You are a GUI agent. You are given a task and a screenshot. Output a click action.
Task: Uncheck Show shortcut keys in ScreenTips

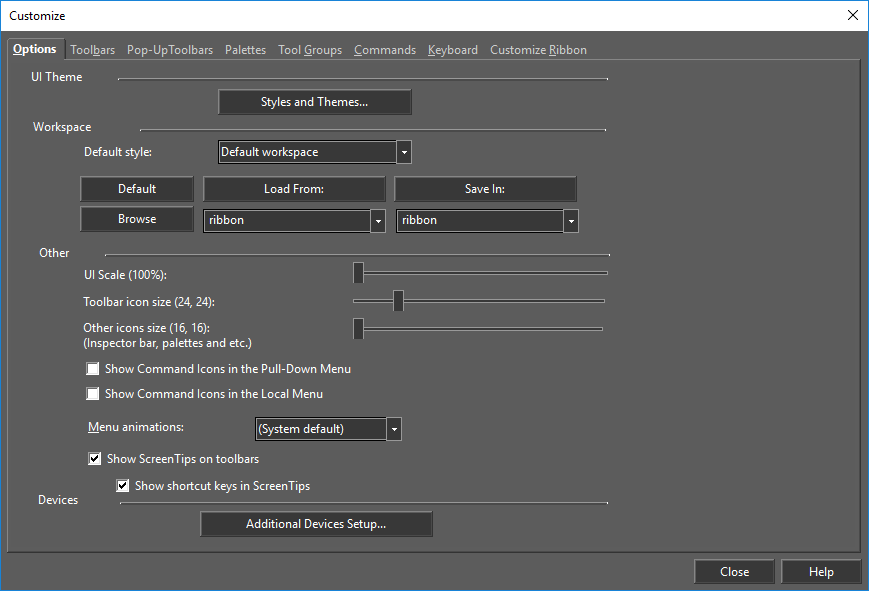pos(123,486)
